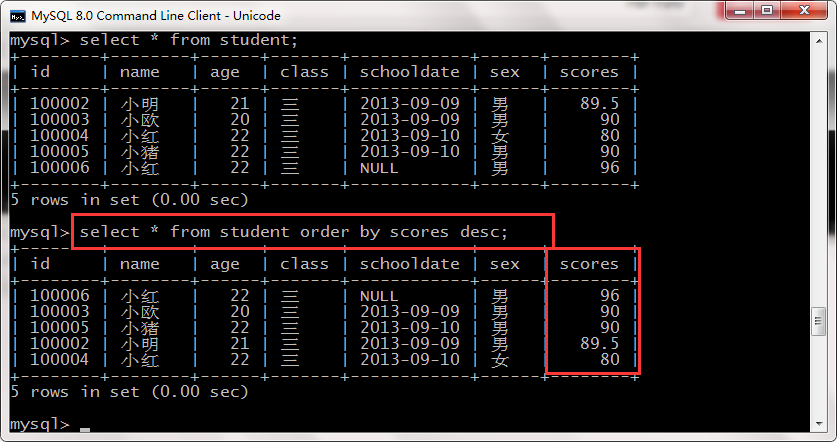
Task: Click name 小猪 in the first table
Action: 139,152
